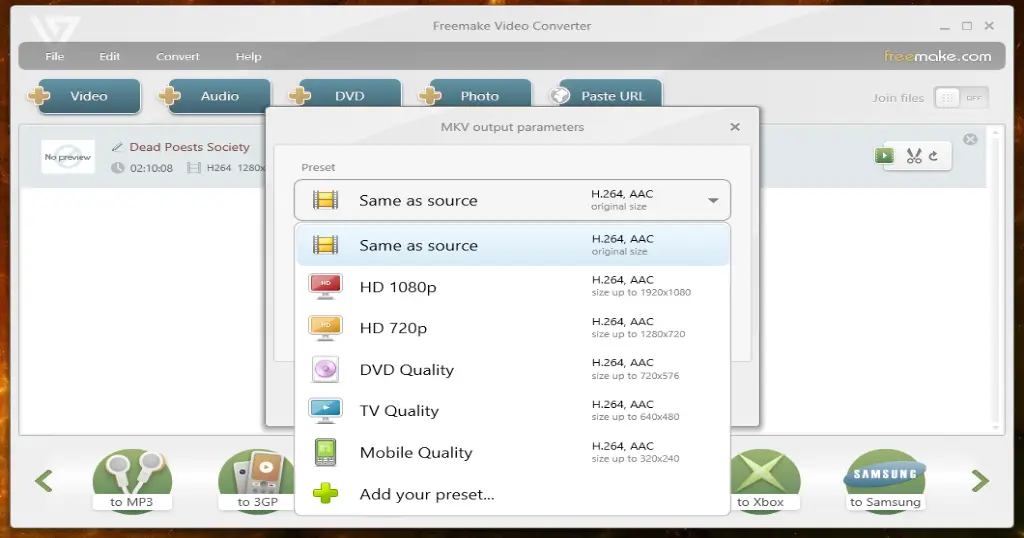
Task: Rename using the pencil edit icon
Action: point(117,147)
